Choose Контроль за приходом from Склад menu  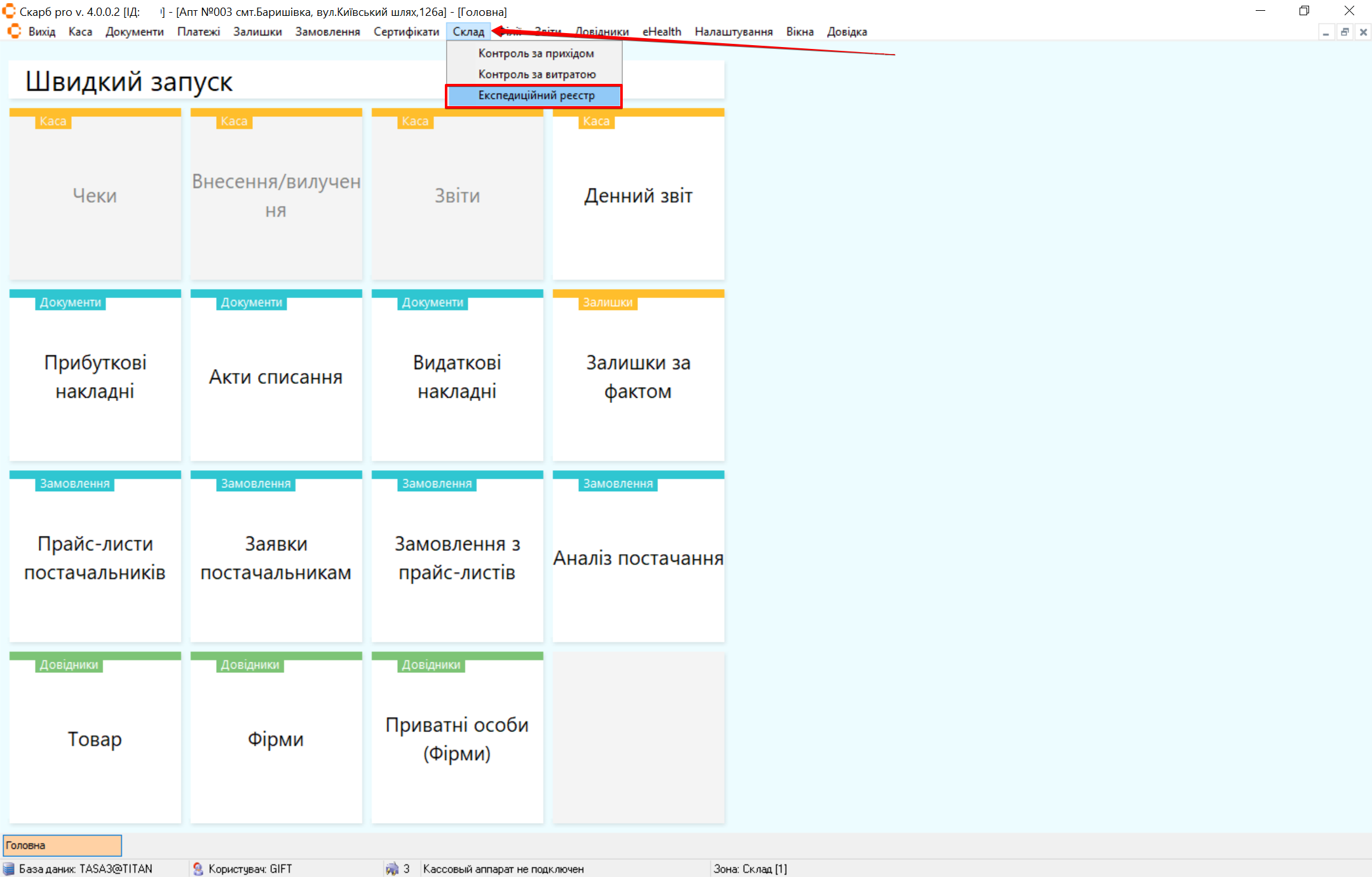[536, 53]
